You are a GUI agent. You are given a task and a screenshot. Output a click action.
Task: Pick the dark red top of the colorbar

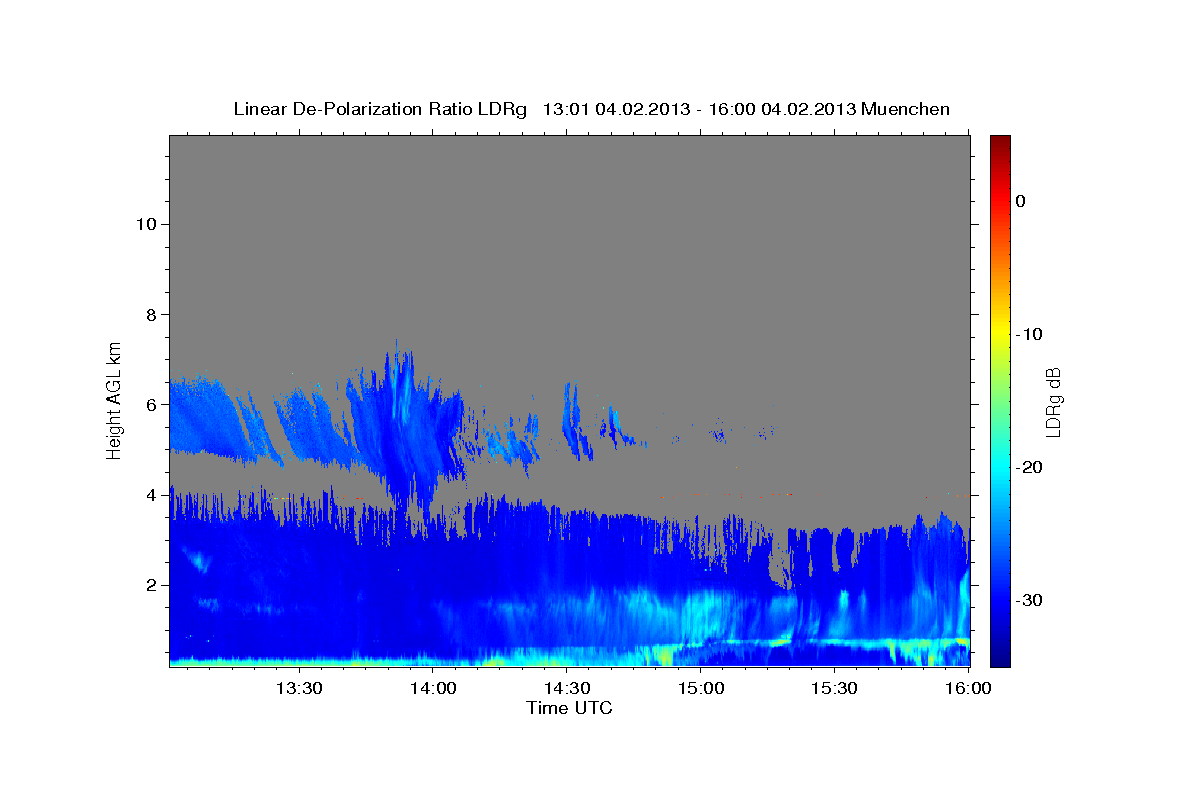(x=1000, y=143)
